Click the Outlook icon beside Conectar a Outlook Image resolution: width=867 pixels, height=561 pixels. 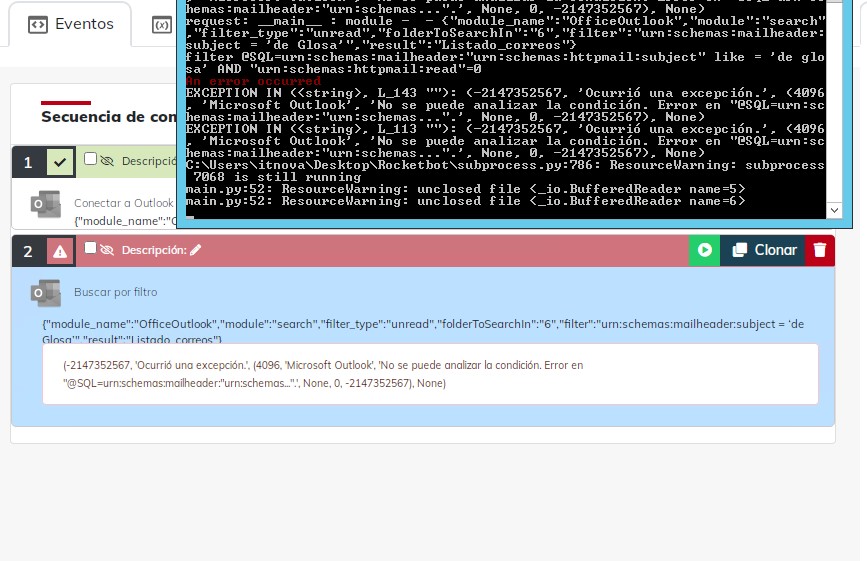click(x=46, y=203)
